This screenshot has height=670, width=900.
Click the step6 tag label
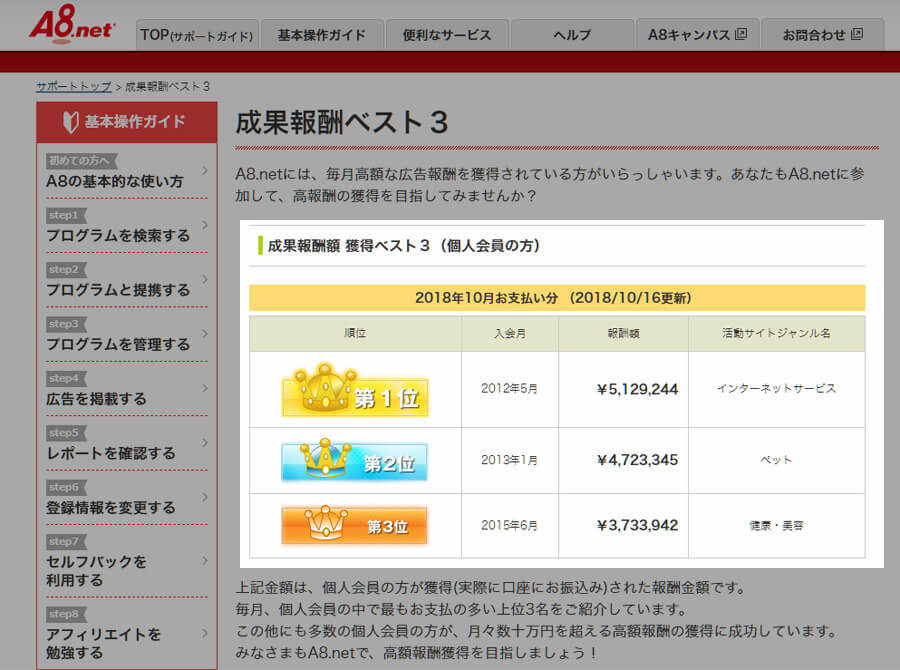[x=66, y=487]
